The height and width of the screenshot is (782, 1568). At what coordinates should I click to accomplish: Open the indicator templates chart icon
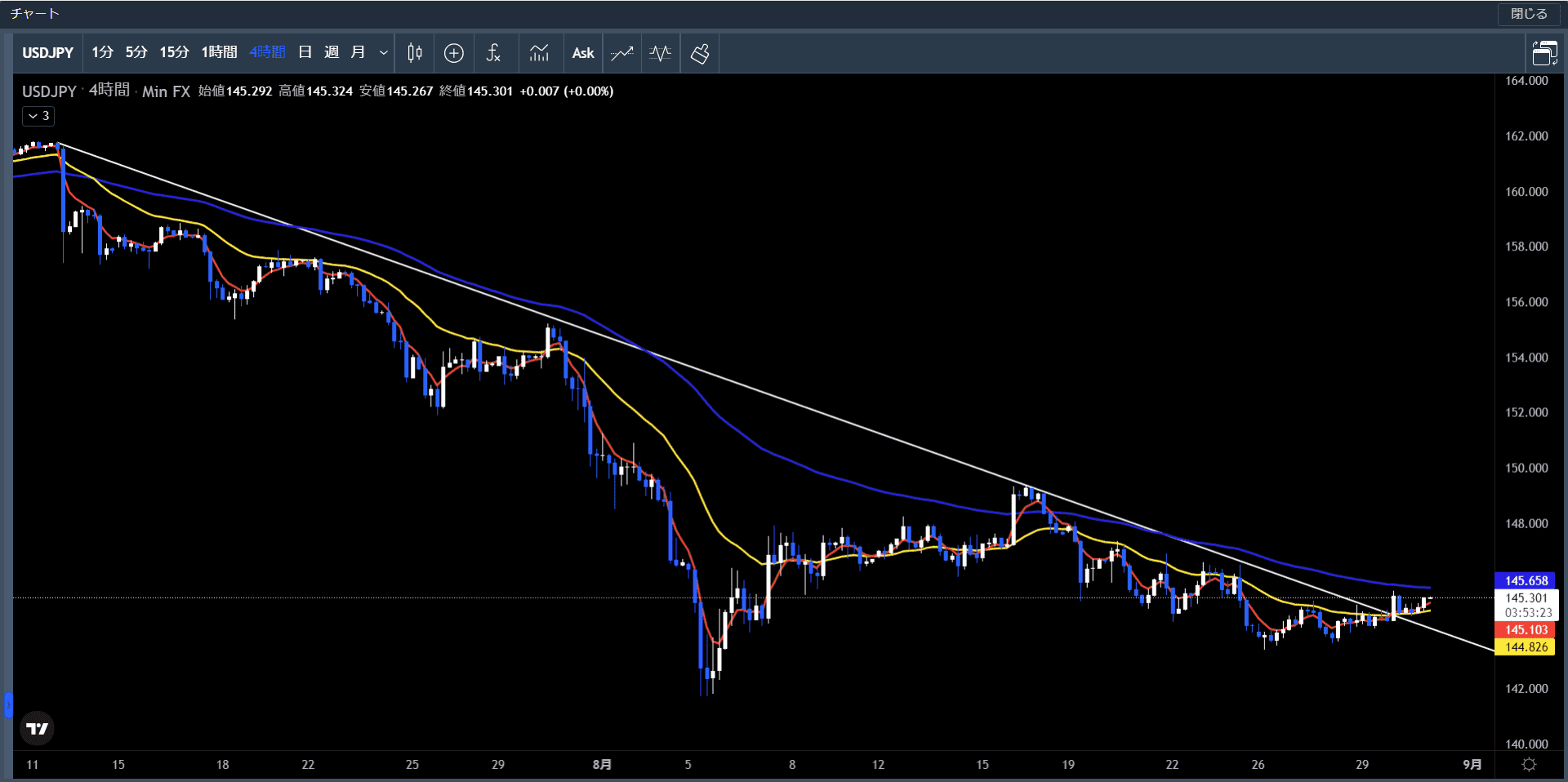pyautogui.click(x=539, y=53)
